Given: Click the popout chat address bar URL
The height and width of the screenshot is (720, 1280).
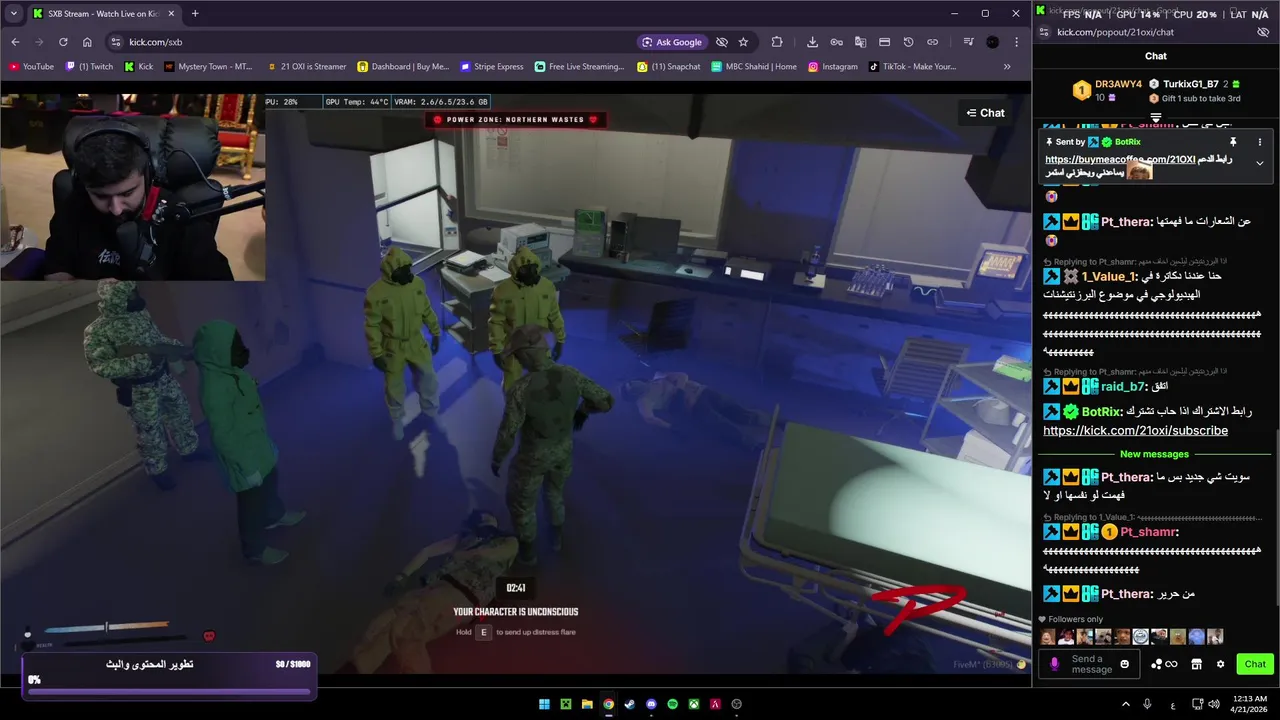Looking at the screenshot, I should point(1115,32).
